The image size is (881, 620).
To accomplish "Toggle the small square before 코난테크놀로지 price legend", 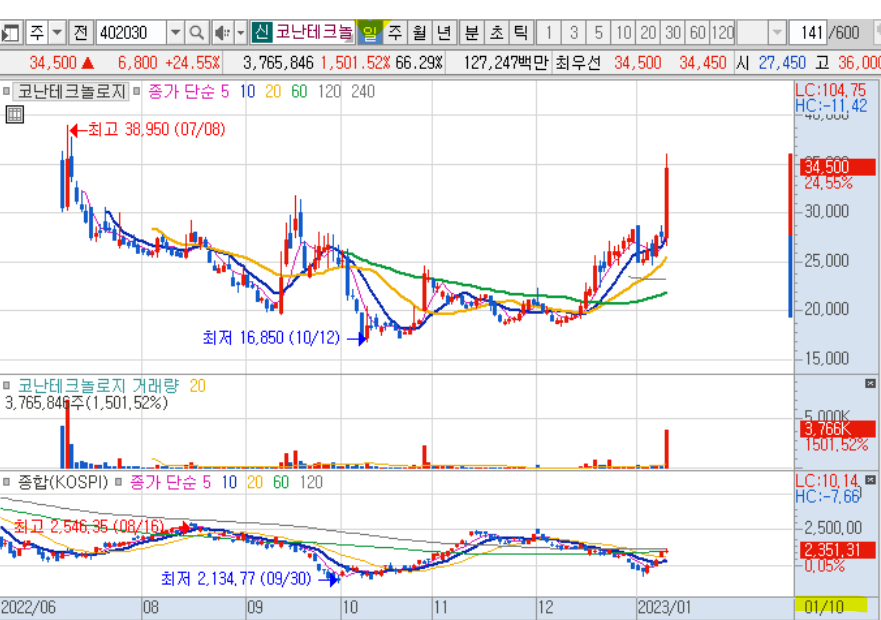I will click(x=6, y=92).
